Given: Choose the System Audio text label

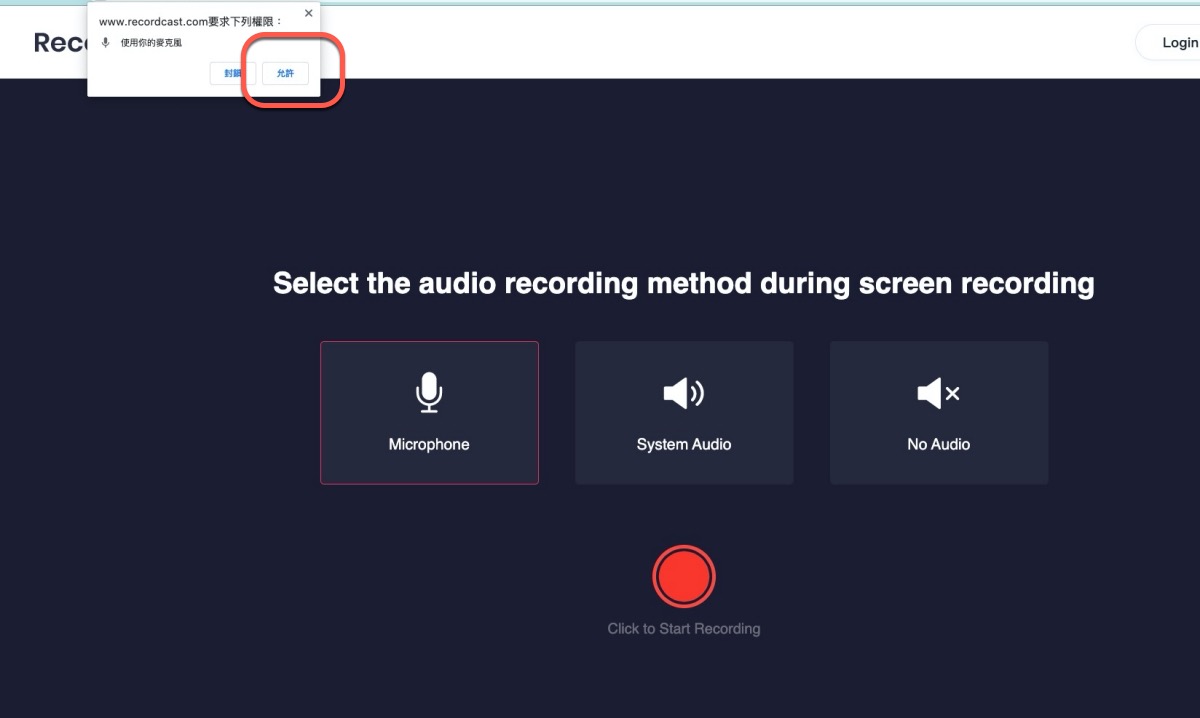Looking at the screenshot, I should pyautogui.click(x=684, y=444).
